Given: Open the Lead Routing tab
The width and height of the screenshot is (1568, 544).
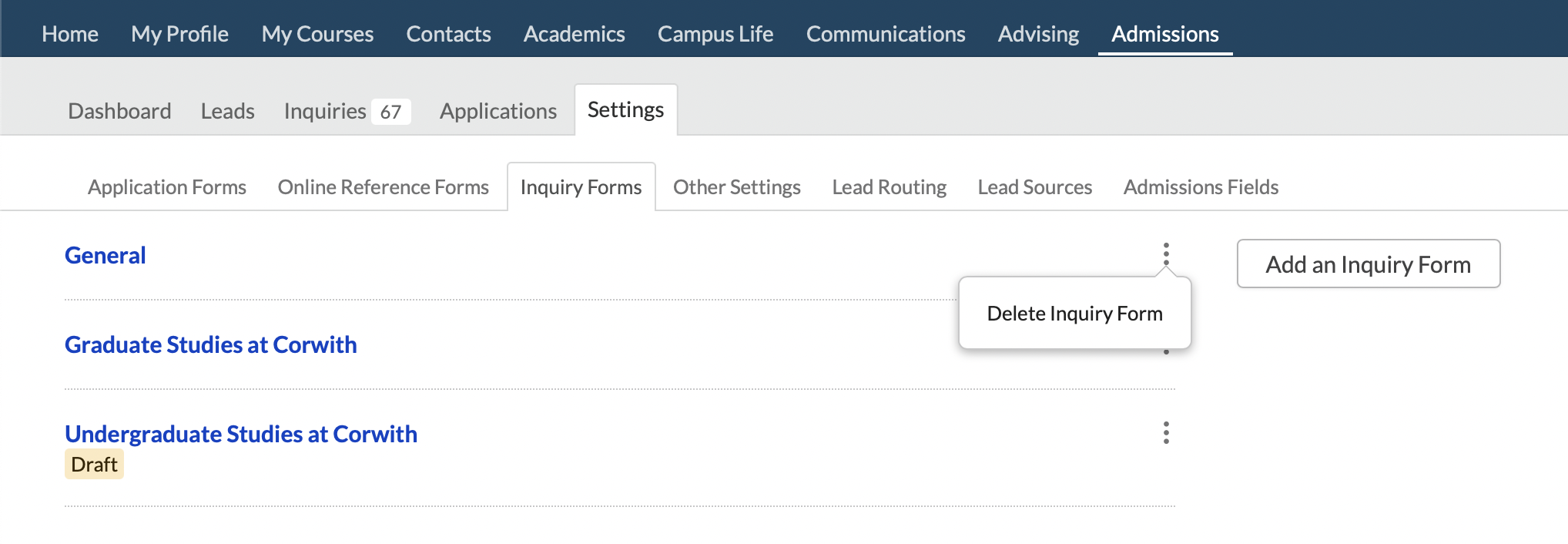Looking at the screenshot, I should (889, 187).
